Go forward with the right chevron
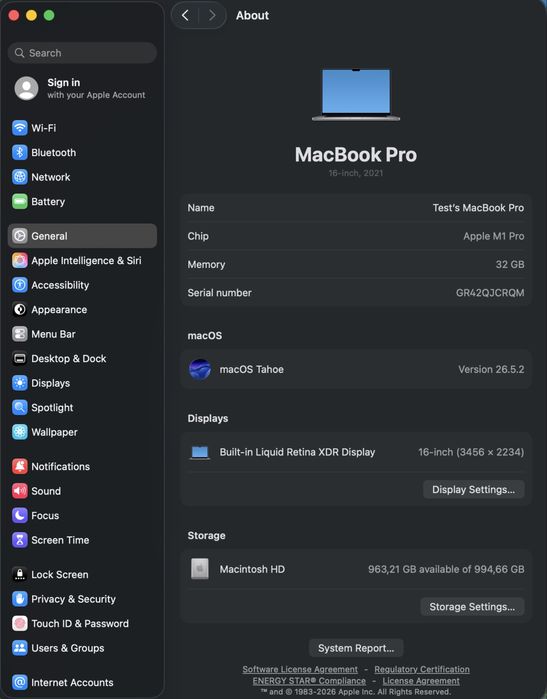Image resolution: width=547 pixels, height=699 pixels. coord(212,16)
